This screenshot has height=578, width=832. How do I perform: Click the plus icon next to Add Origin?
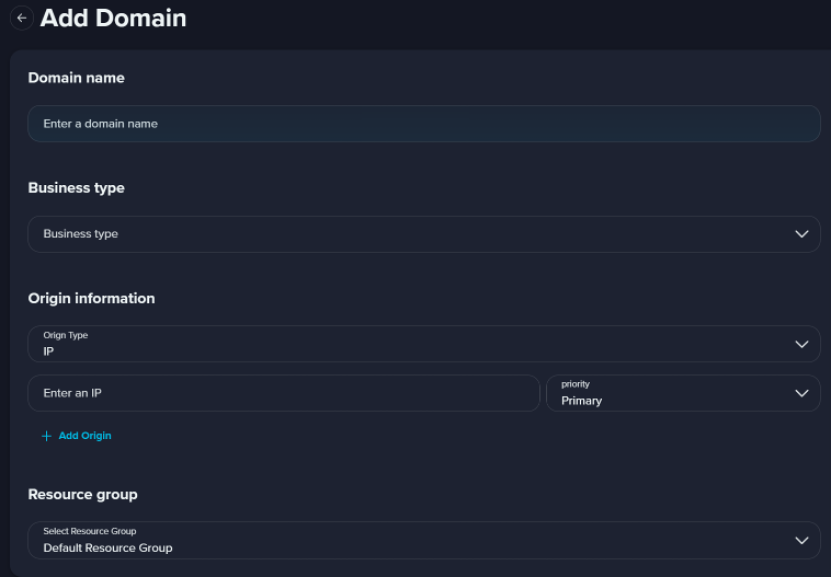(47, 436)
